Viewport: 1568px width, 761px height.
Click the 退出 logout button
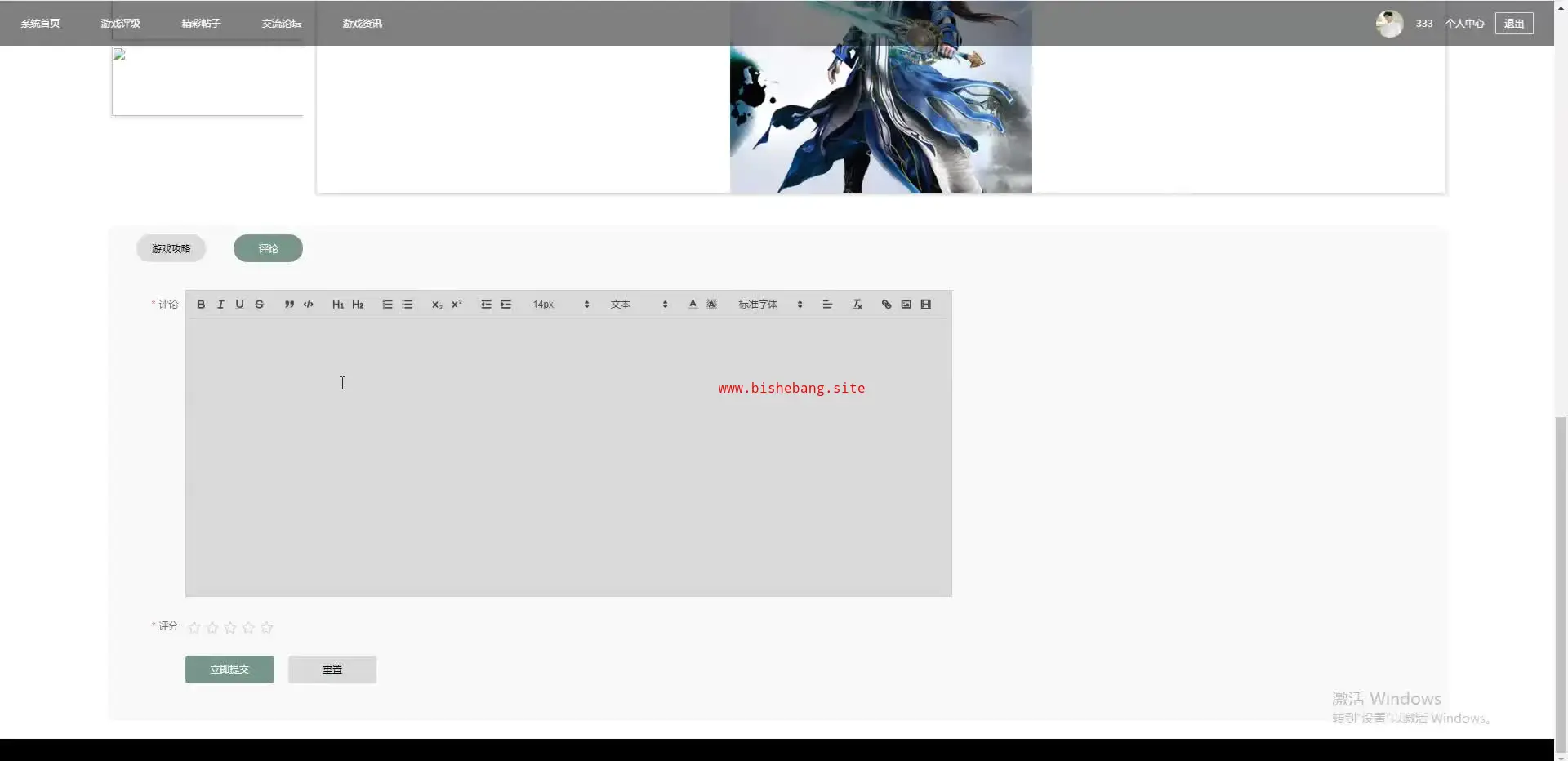(x=1514, y=24)
